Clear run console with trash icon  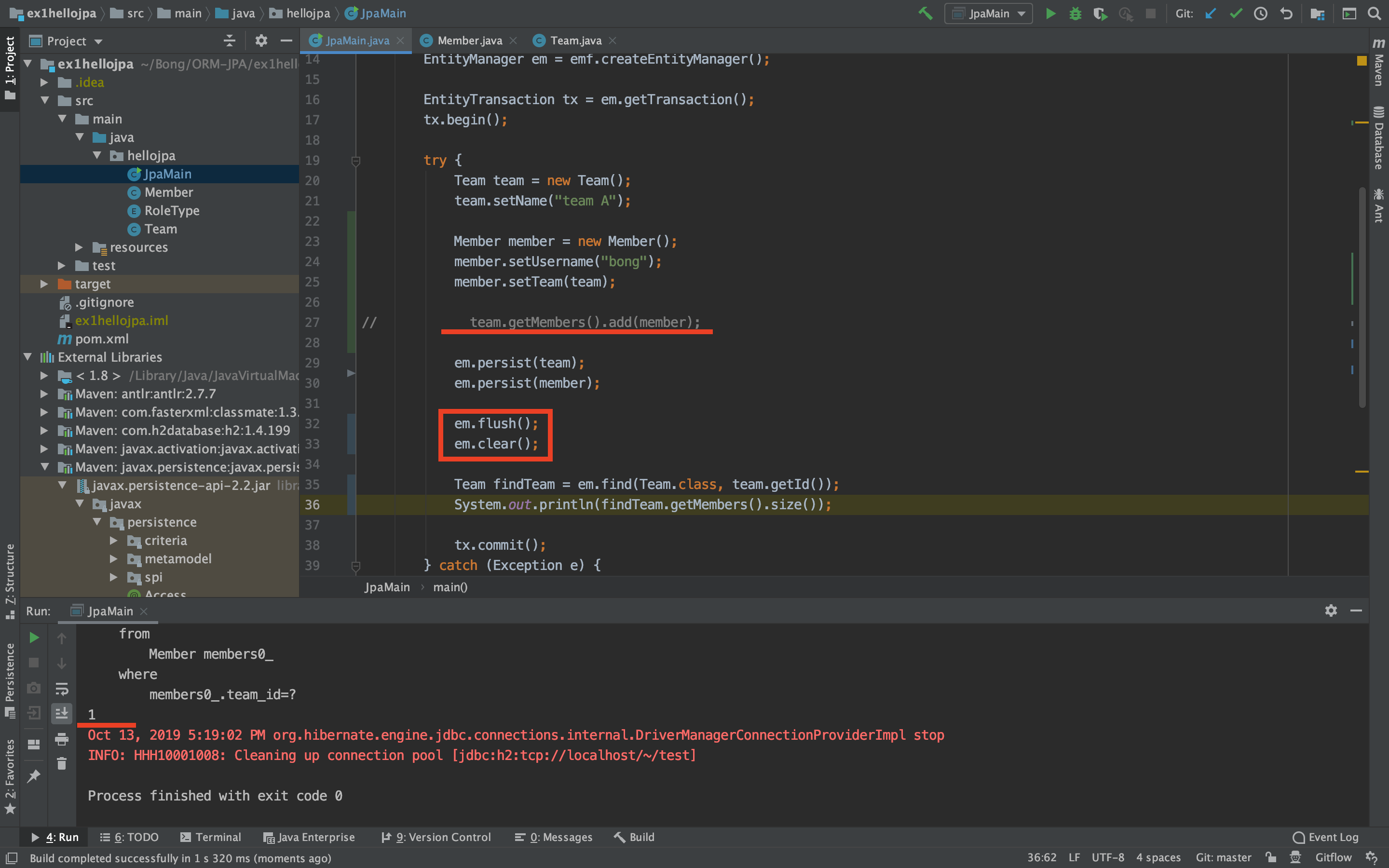pyautogui.click(x=61, y=763)
